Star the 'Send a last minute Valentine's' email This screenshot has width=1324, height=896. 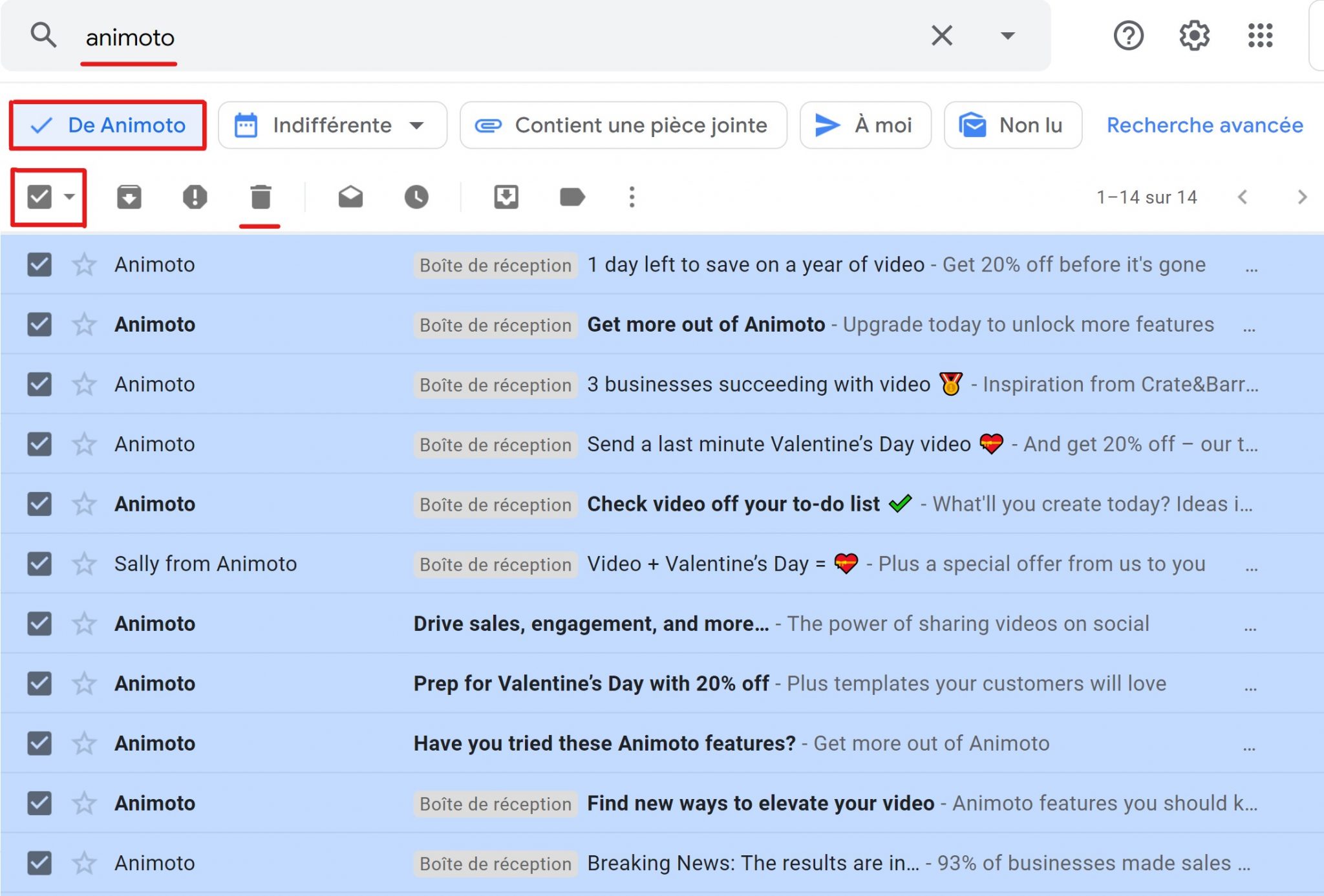(84, 444)
